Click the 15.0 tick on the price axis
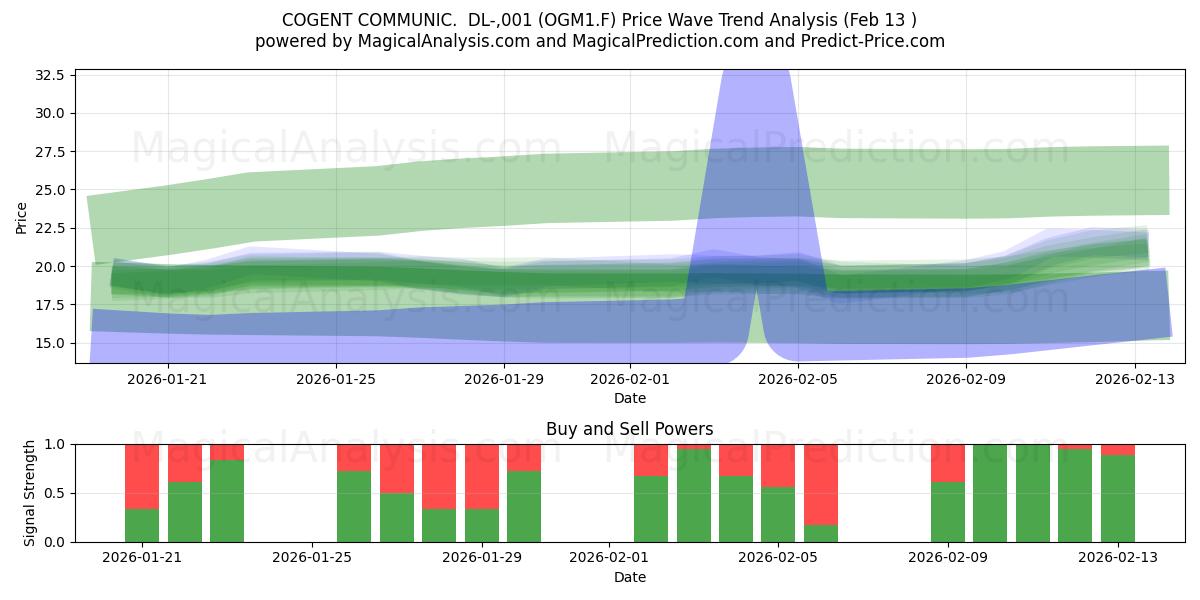Screen dimensions: 1200x600 (49, 343)
